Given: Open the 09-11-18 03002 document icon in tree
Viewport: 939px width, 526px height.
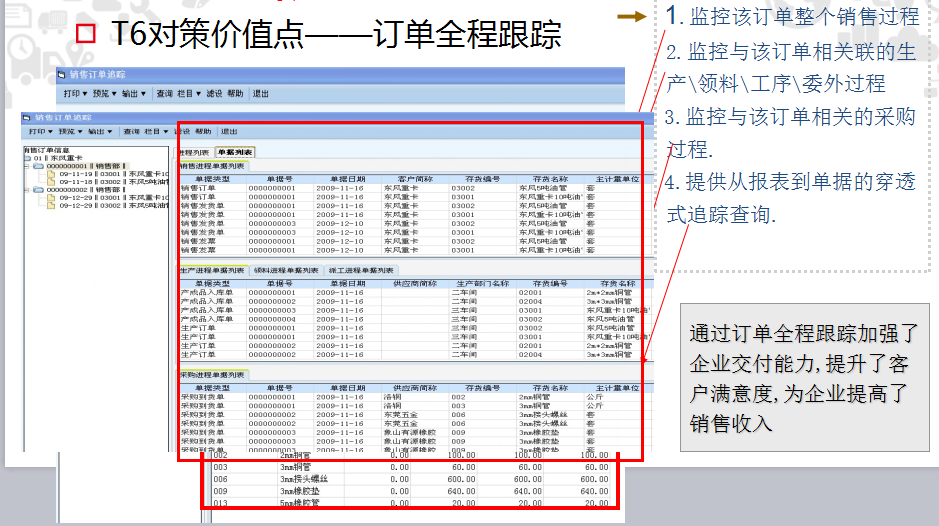Looking at the screenshot, I should click(x=51, y=182).
